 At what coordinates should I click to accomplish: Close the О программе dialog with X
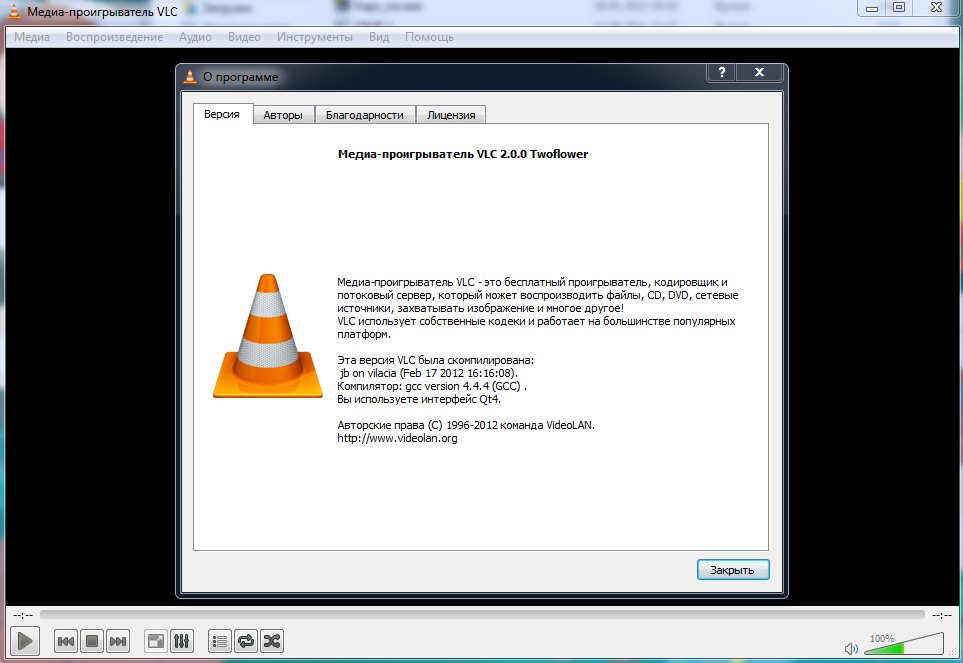point(759,72)
